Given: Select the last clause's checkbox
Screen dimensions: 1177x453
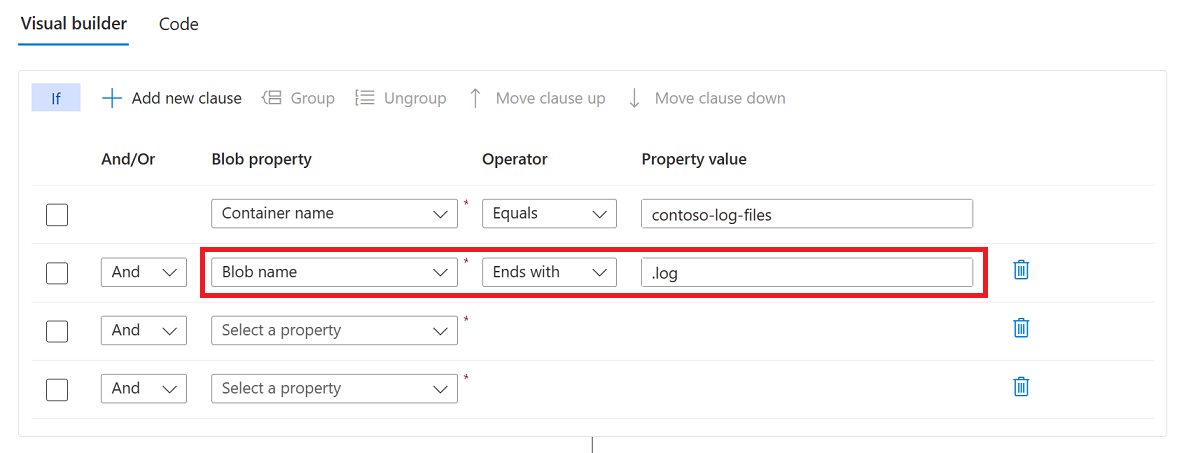Looking at the screenshot, I should (x=57, y=389).
